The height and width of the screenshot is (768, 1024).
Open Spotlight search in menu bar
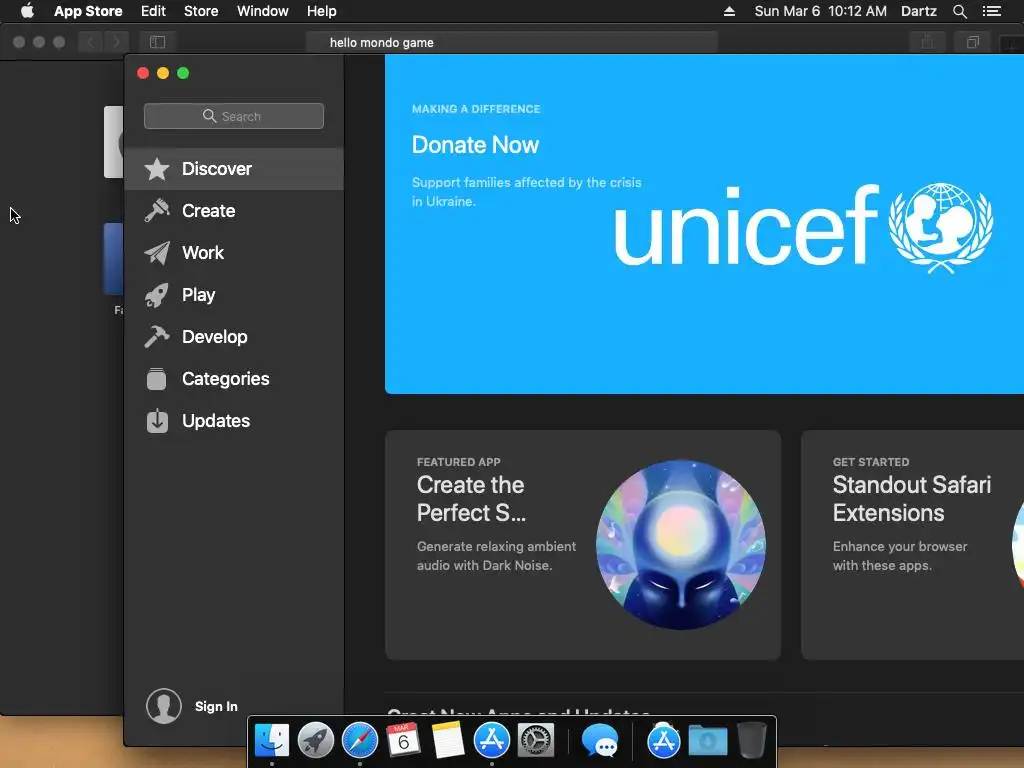pyautogui.click(x=959, y=11)
